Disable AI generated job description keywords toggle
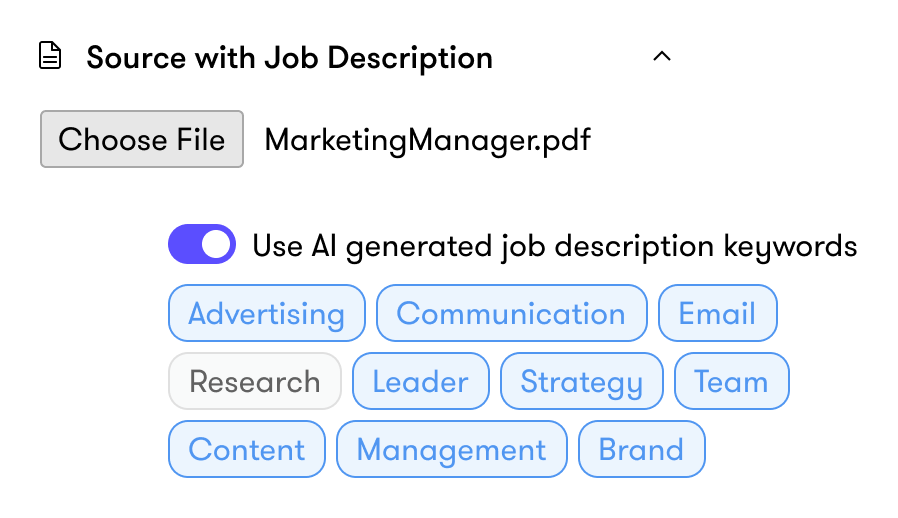 coord(202,244)
